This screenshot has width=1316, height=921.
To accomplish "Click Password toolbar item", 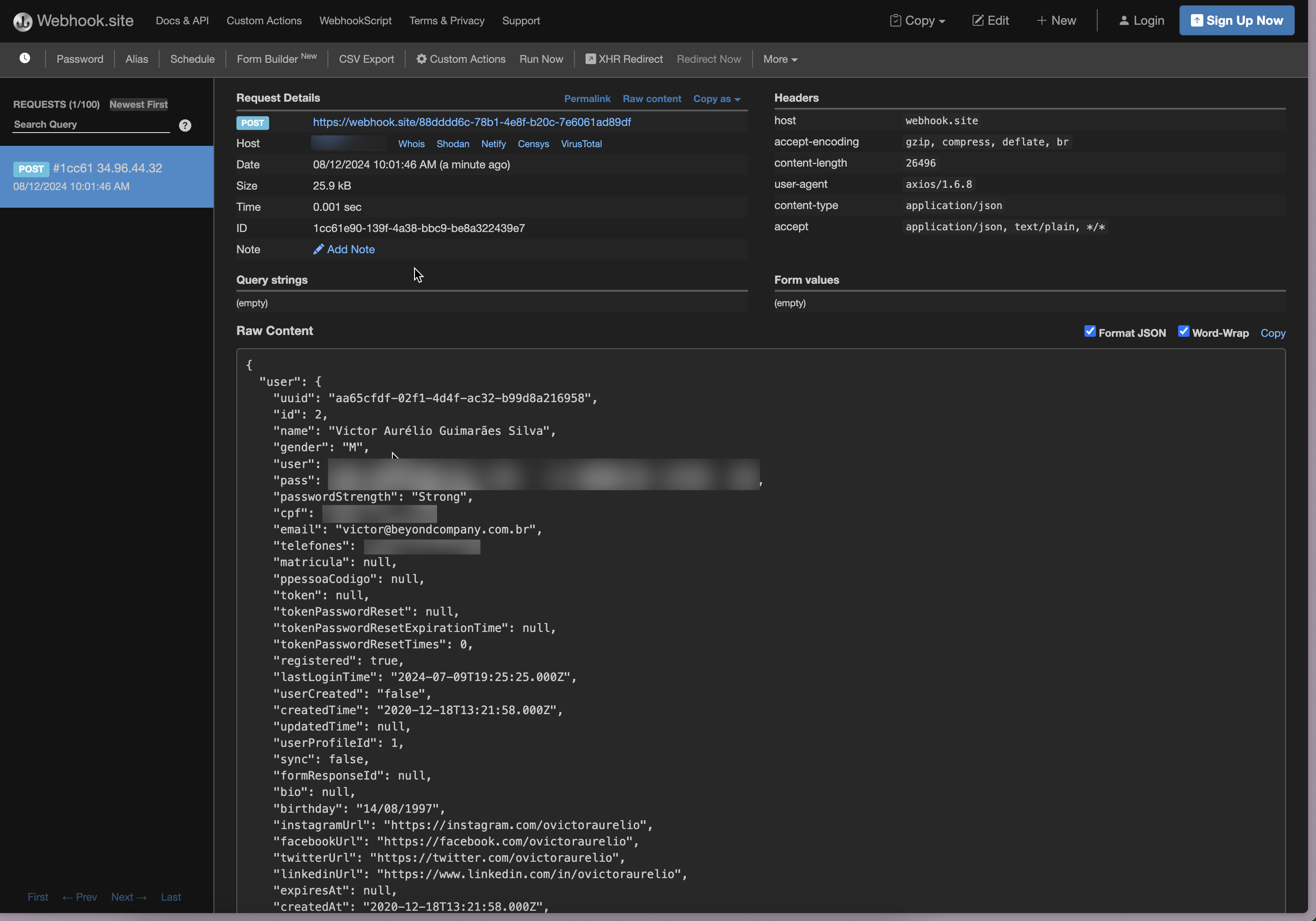I will coord(80,59).
